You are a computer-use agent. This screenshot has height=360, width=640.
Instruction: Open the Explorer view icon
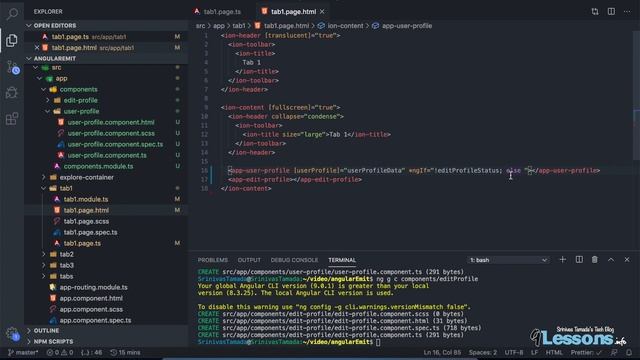[12, 40]
